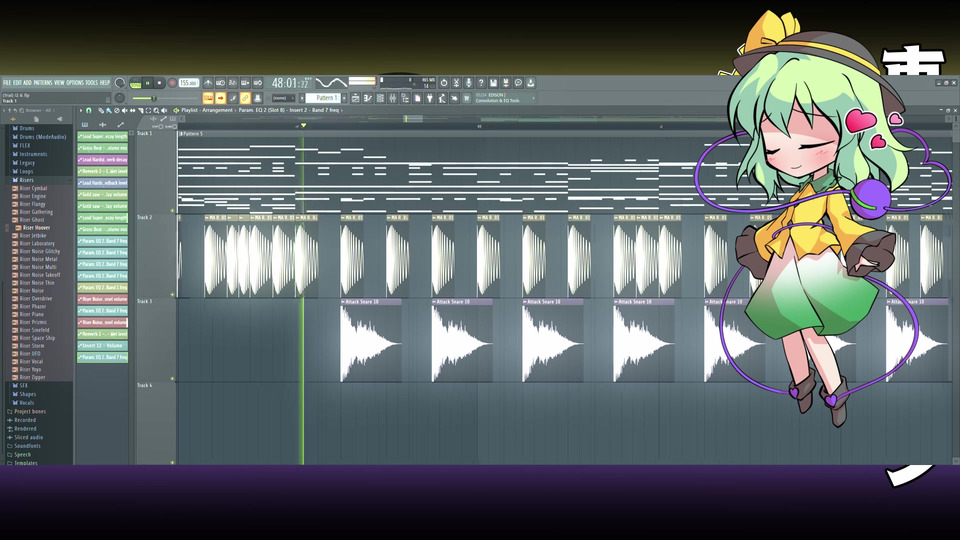Open the VIEW menu
The width and height of the screenshot is (960, 540).
(x=59, y=83)
